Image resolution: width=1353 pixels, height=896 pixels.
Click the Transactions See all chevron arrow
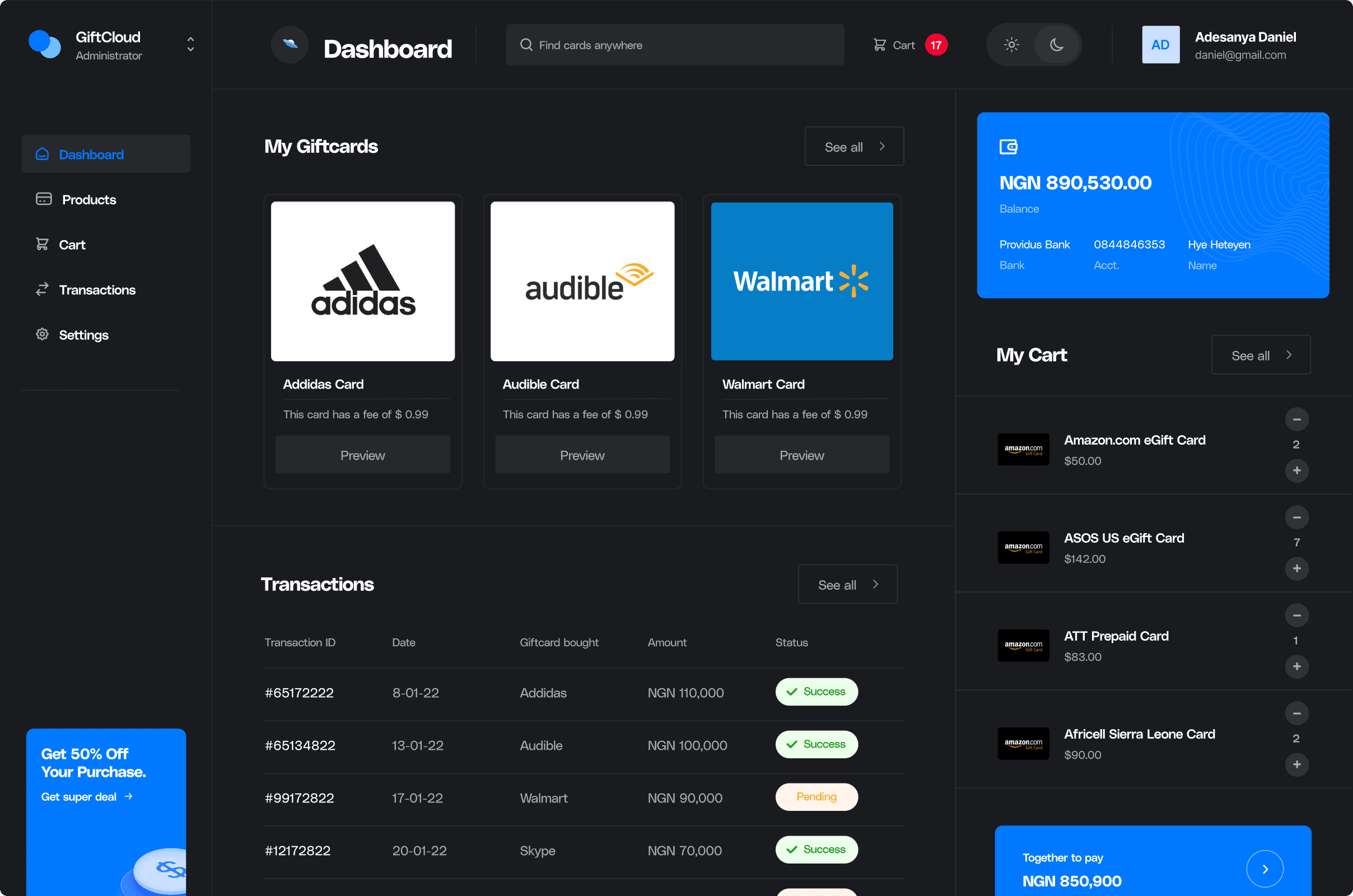(875, 584)
